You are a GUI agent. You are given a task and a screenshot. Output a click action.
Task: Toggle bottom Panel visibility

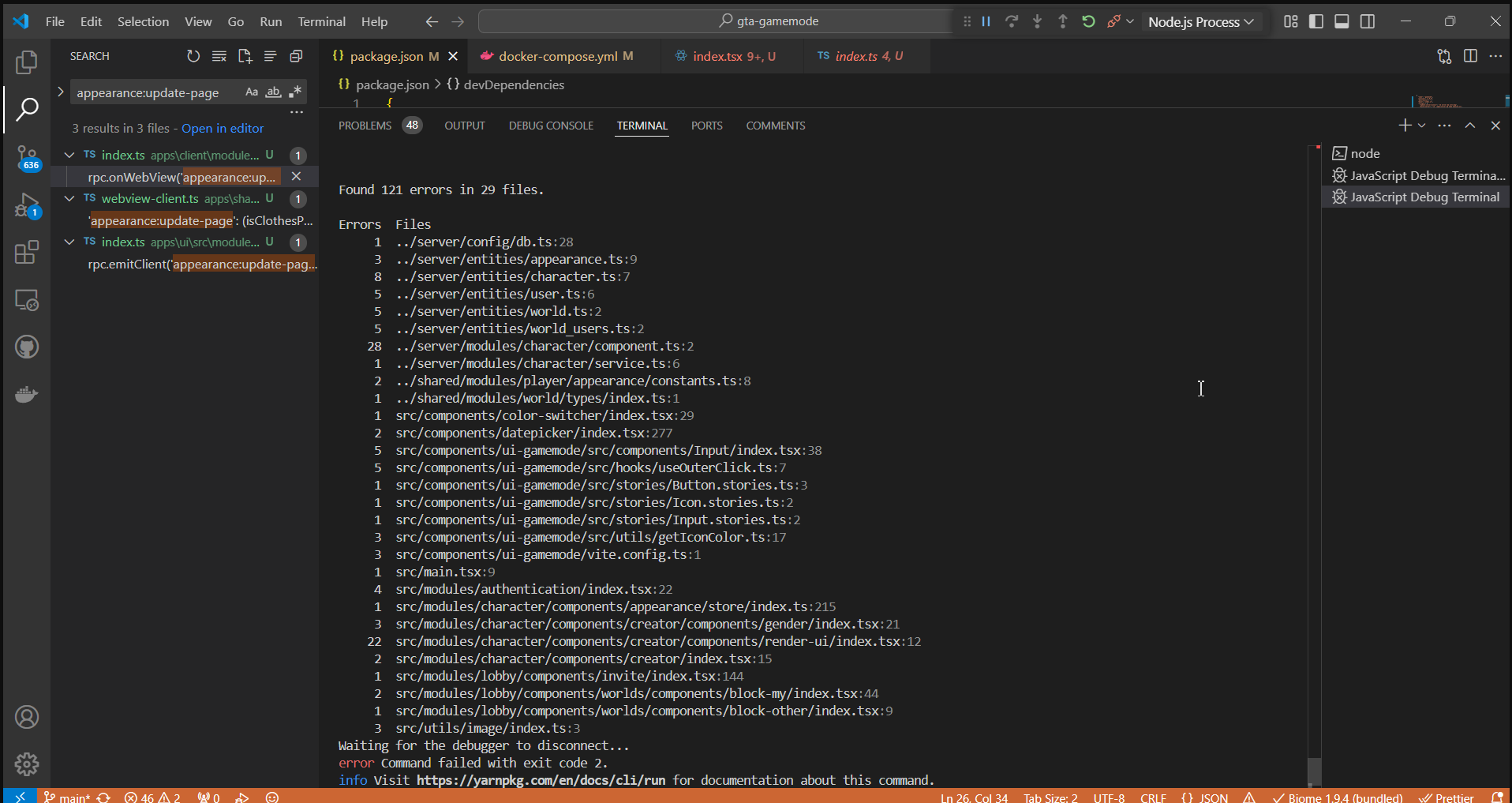coord(1342,21)
